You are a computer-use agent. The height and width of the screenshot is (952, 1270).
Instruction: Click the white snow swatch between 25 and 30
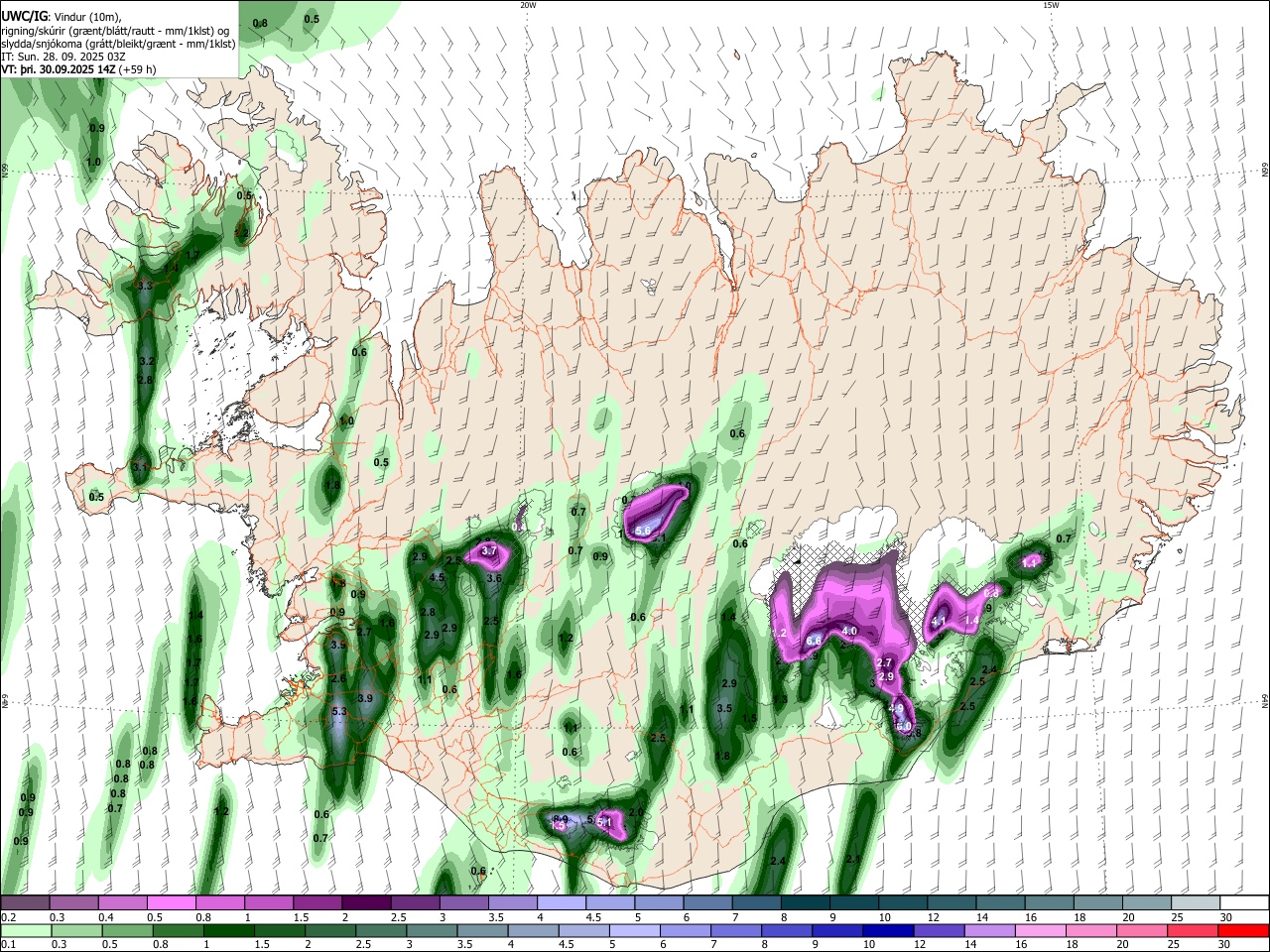click(x=1195, y=903)
